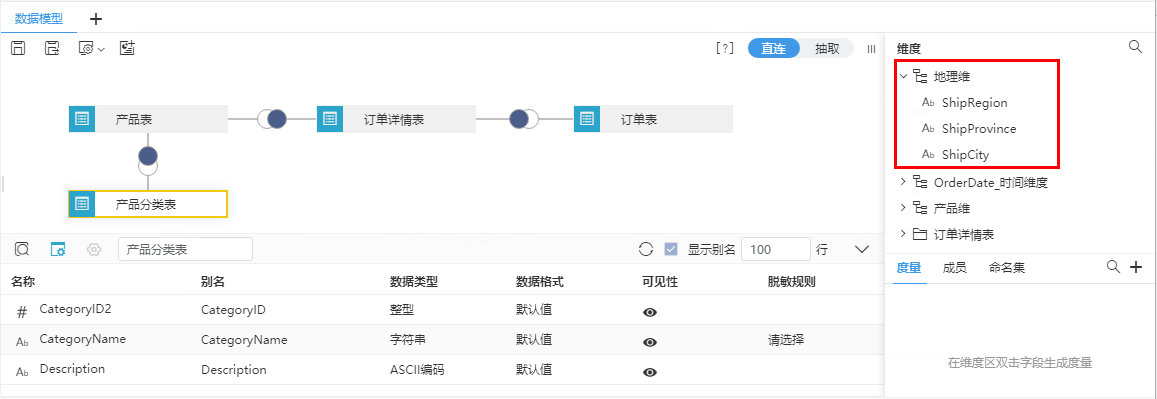The width and height of the screenshot is (1157, 399).
Task: Click the refresh data icon beside 显示别名
Action: pos(646,249)
